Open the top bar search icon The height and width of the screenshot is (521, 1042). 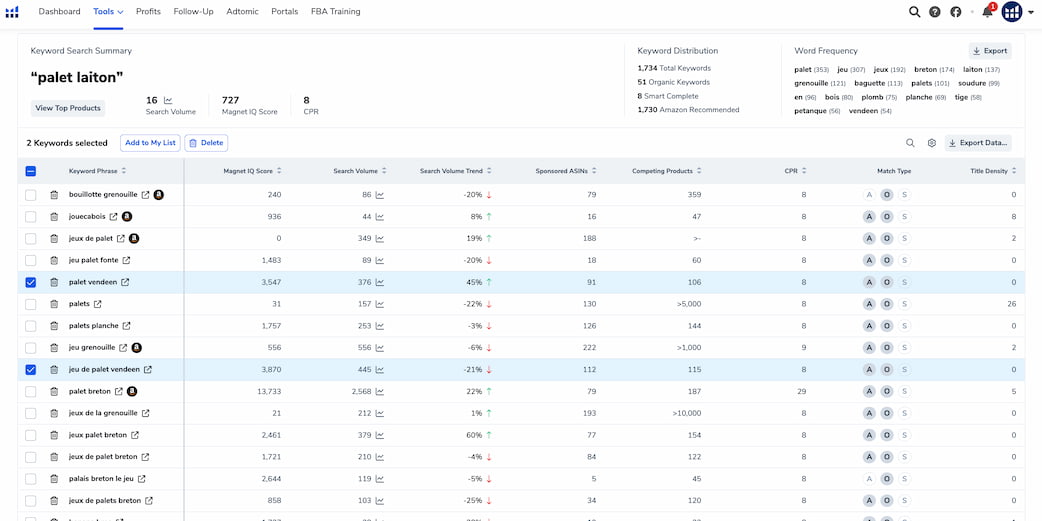pyautogui.click(x=914, y=12)
